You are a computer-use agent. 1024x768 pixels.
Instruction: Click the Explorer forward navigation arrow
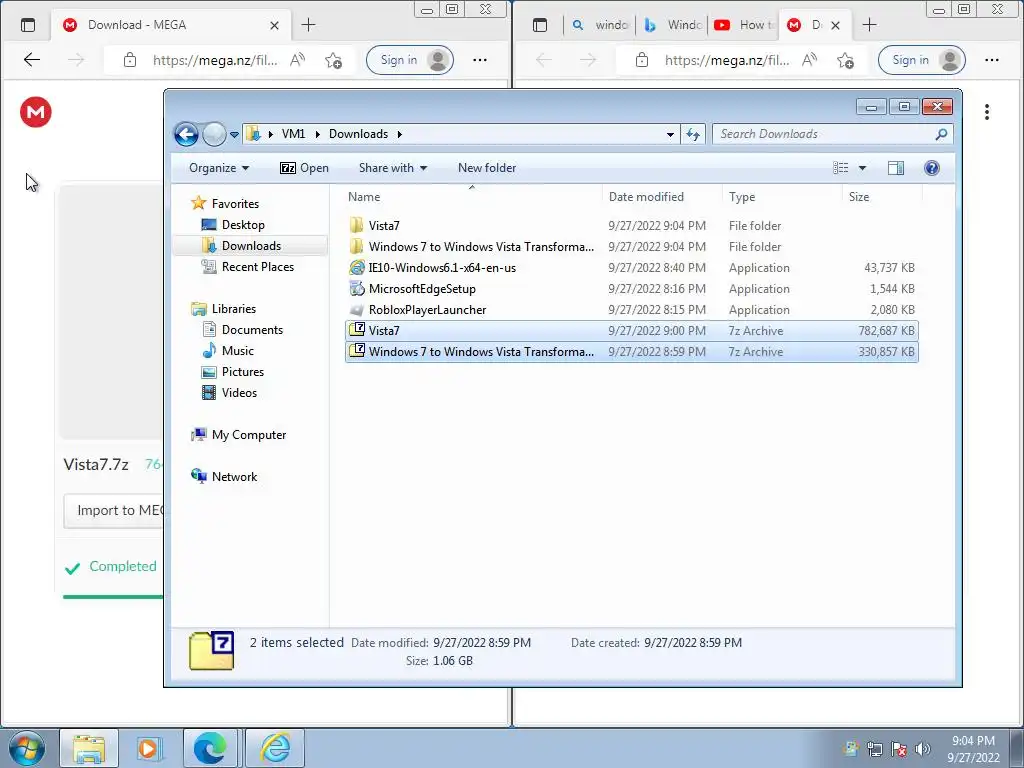[x=214, y=135]
